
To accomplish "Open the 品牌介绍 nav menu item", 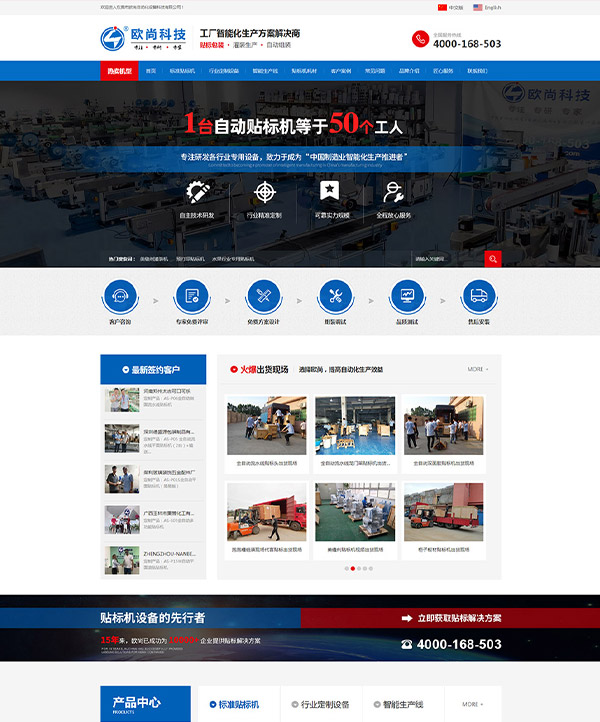I will tap(409, 71).
